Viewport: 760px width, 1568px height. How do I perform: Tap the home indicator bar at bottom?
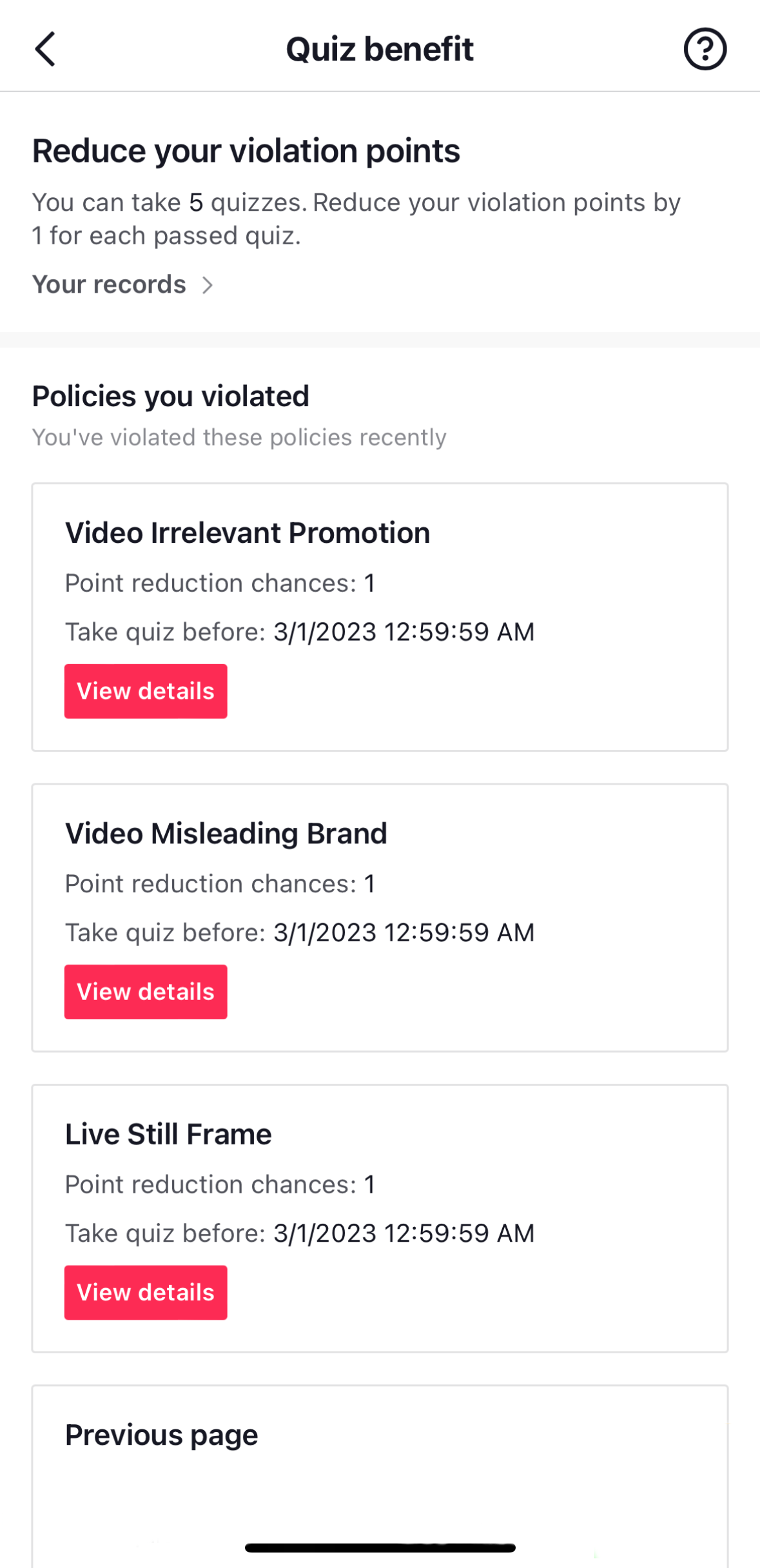[380, 1547]
